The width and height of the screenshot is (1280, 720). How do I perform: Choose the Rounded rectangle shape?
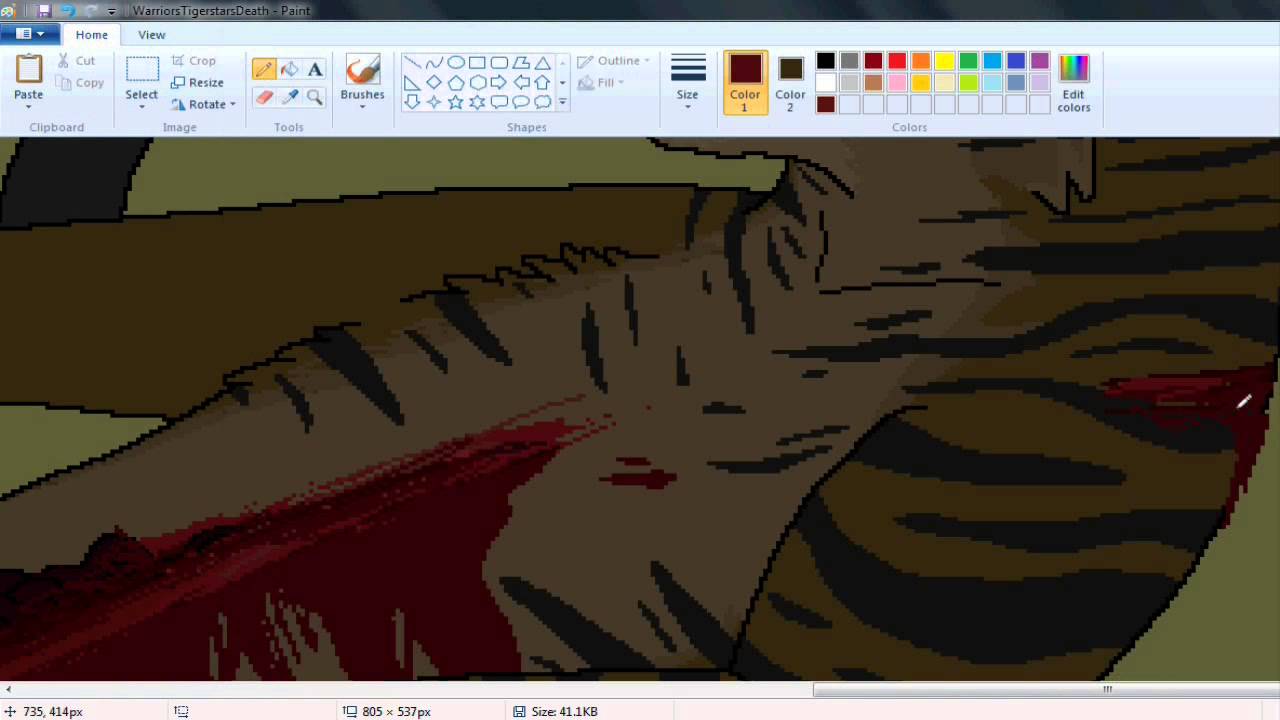coord(499,62)
